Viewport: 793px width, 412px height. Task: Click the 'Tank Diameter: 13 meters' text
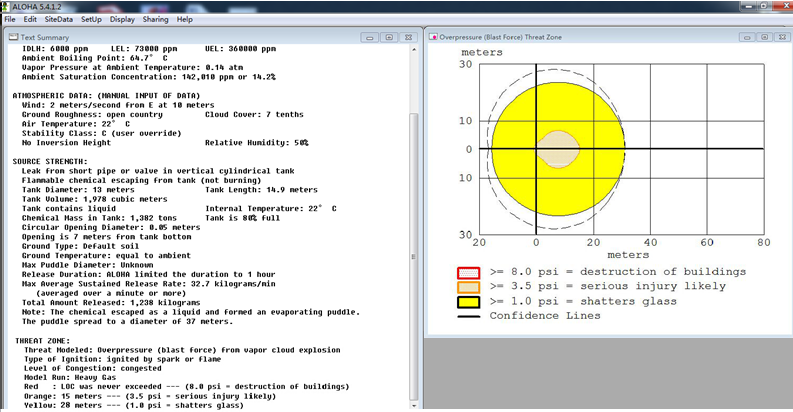tap(78, 190)
